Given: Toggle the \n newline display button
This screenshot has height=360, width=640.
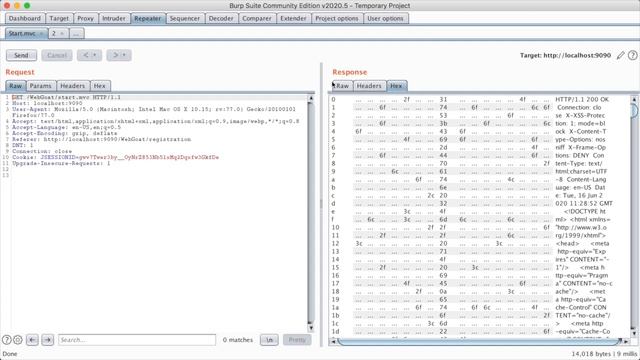Looking at the screenshot, I should [x=269, y=340].
